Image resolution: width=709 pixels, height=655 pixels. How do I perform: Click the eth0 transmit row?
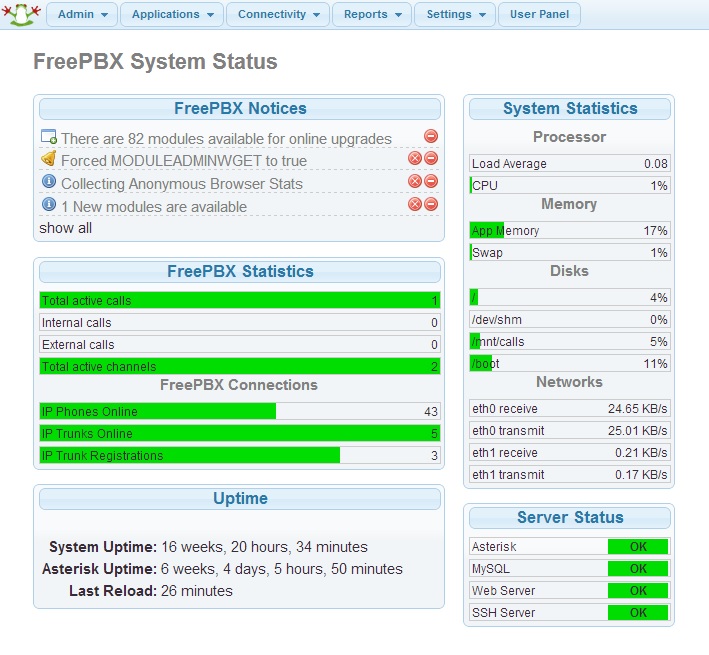tap(570, 431)
